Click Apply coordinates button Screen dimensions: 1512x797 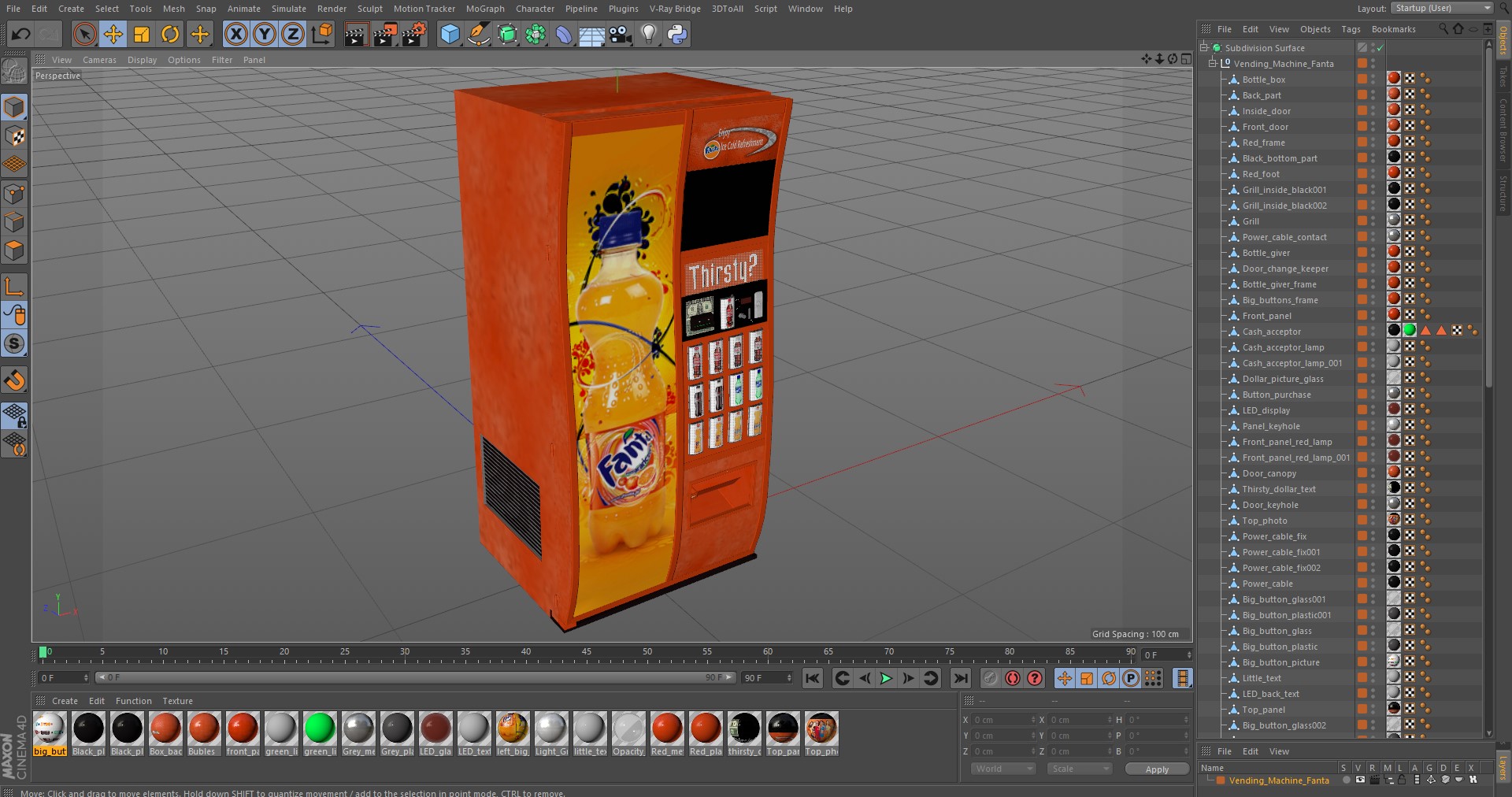[x=1157, y=769]
